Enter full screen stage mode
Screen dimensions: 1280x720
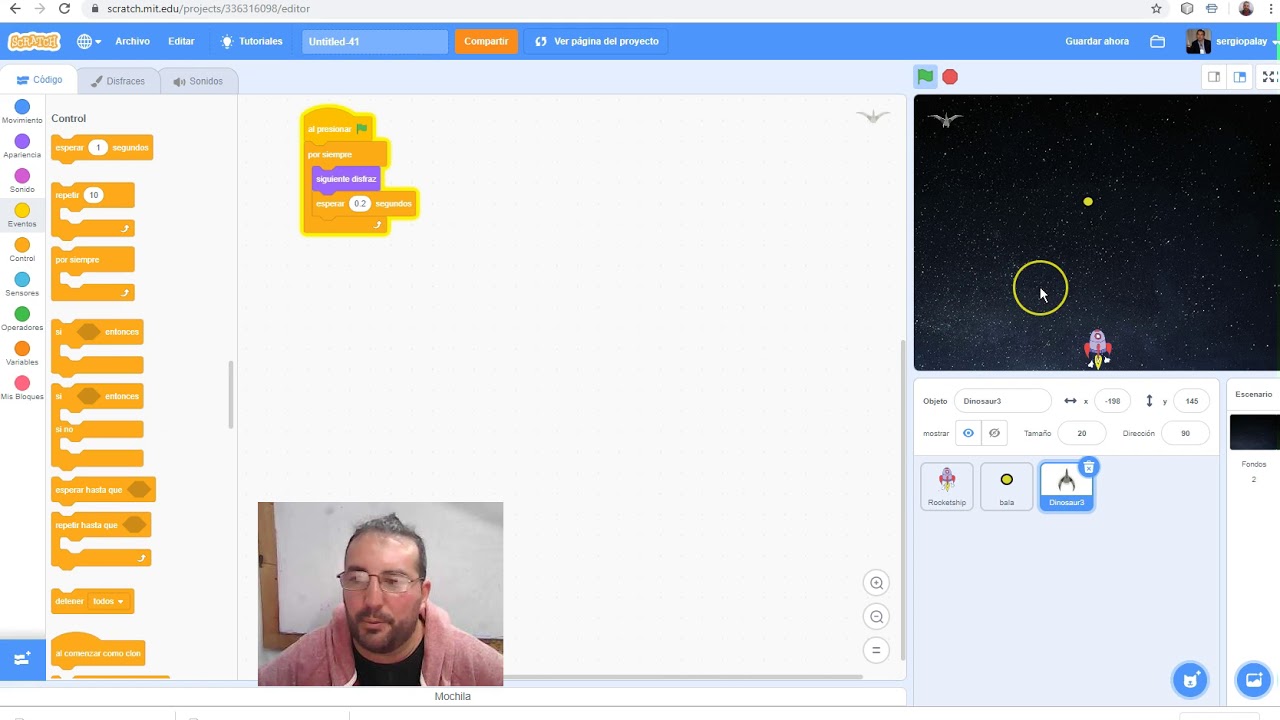coord(1269,77)
